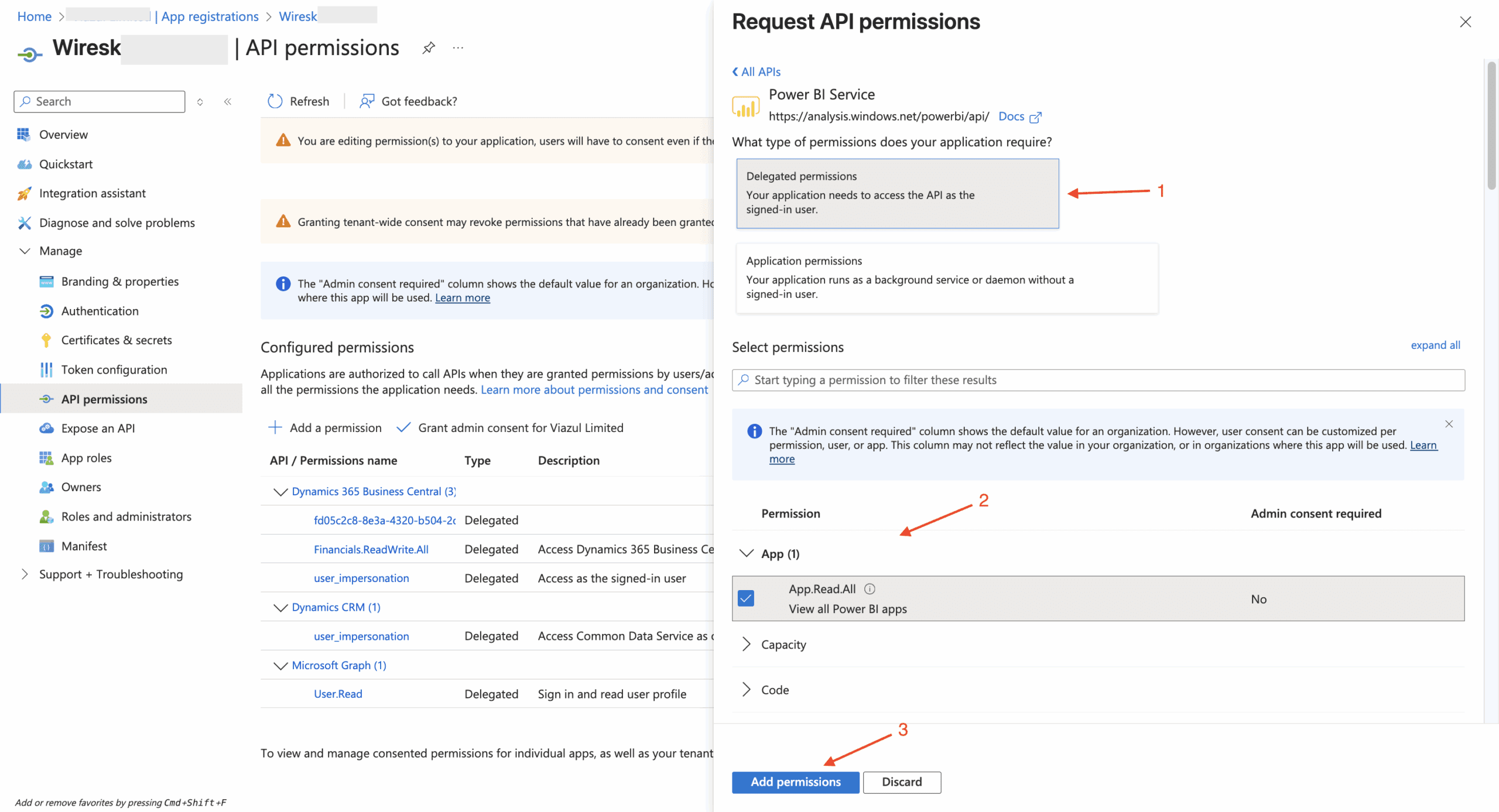This screenshot has width=1499, height=812.
Task: Uncheck the App.Read.All permission checkbox
Action: point(746,598)
